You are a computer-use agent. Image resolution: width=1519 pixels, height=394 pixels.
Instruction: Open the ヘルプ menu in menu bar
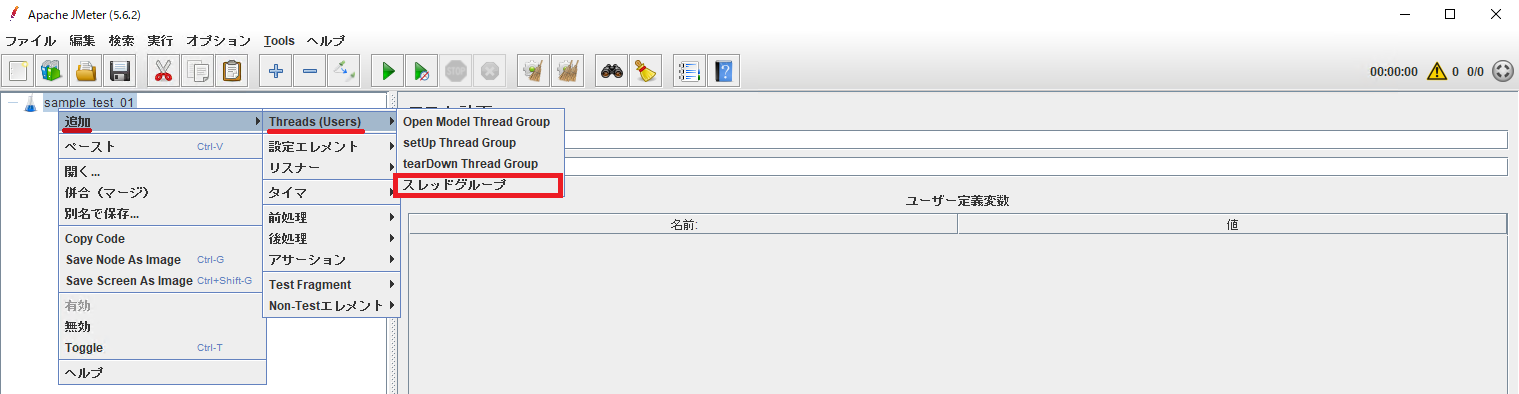coord(325,41)
